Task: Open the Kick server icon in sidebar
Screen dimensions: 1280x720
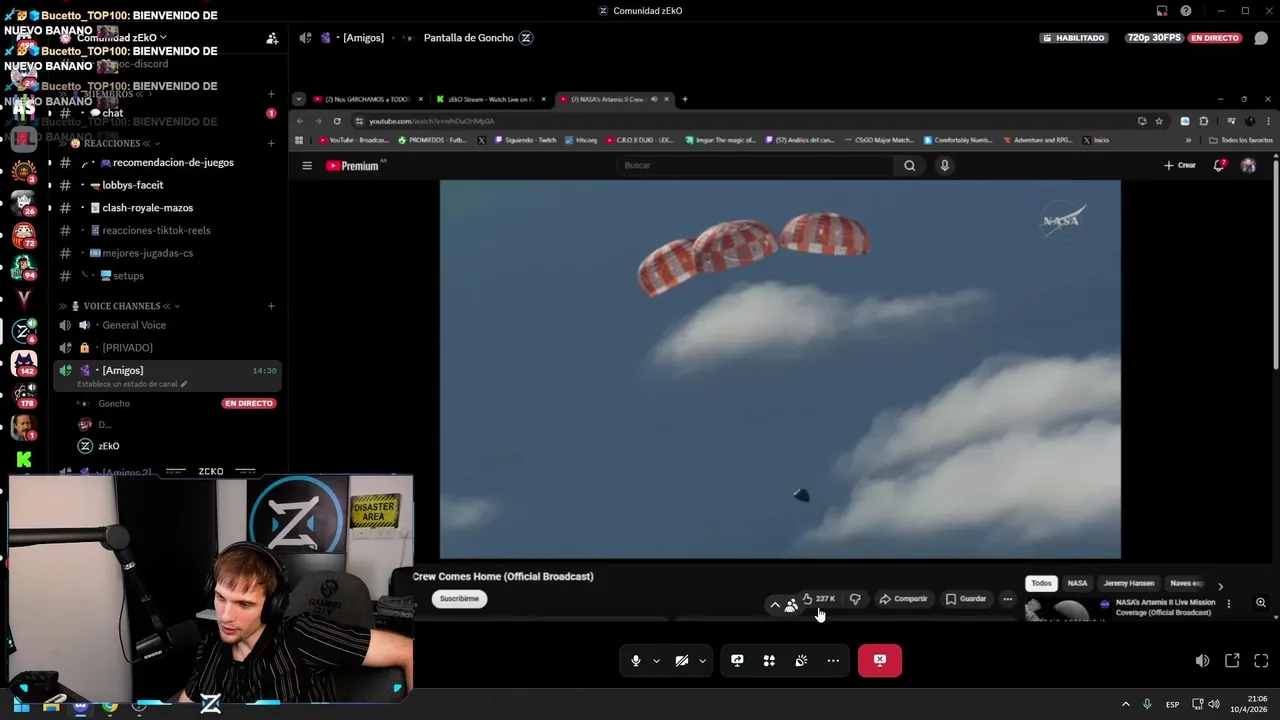Action: tap(24, 460)
